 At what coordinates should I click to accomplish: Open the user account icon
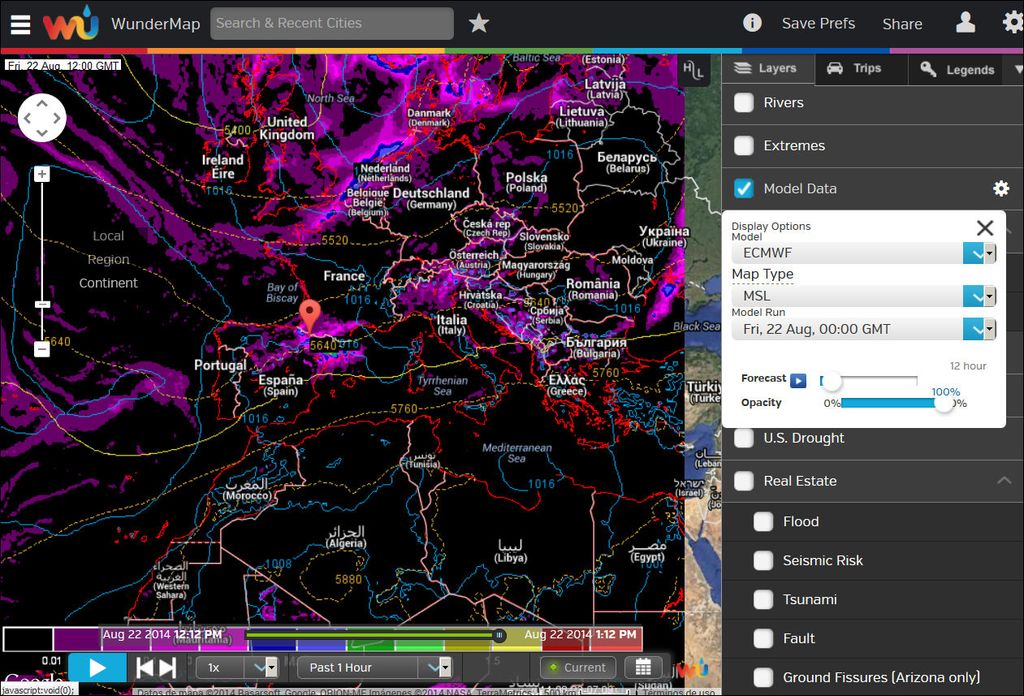pyautogui.click(x=965, y=24)
